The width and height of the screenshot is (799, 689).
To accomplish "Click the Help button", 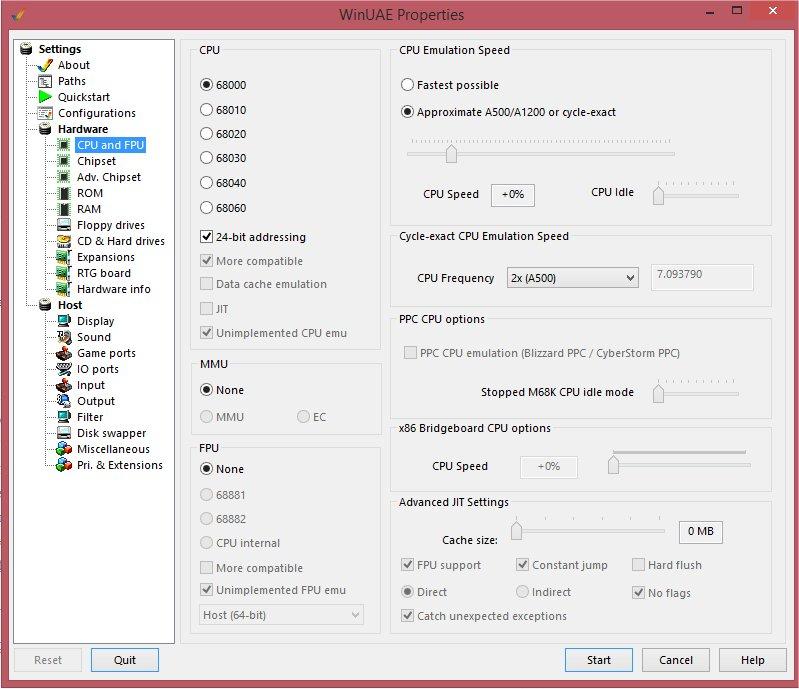I will point(753,660).
